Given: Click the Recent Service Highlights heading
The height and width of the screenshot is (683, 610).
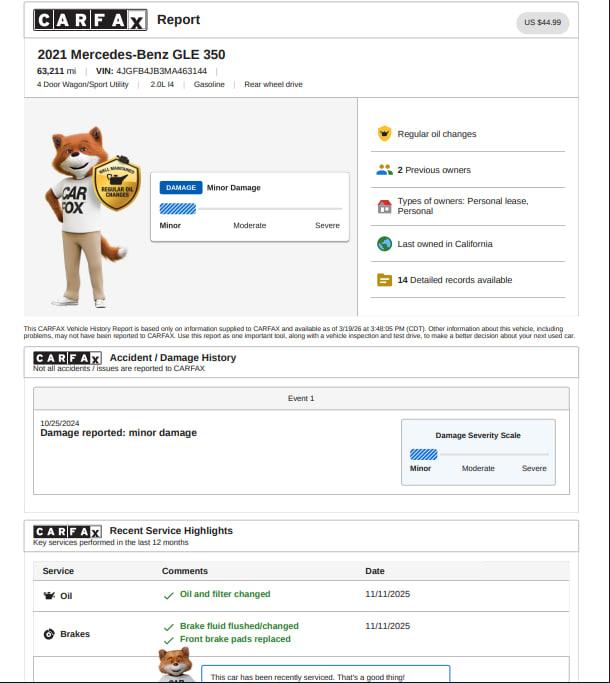Looking at the screenshot, I should click(x=171, y=531).
